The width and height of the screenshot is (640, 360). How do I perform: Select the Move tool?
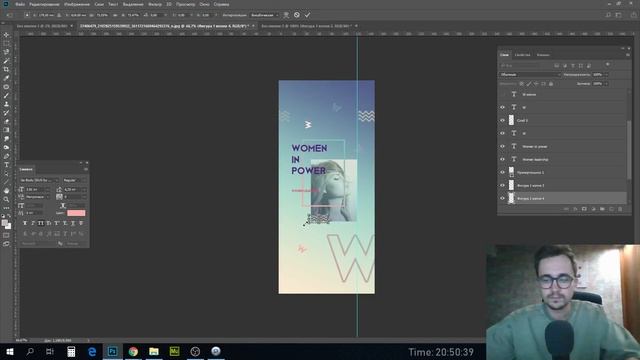click(6, 35)
